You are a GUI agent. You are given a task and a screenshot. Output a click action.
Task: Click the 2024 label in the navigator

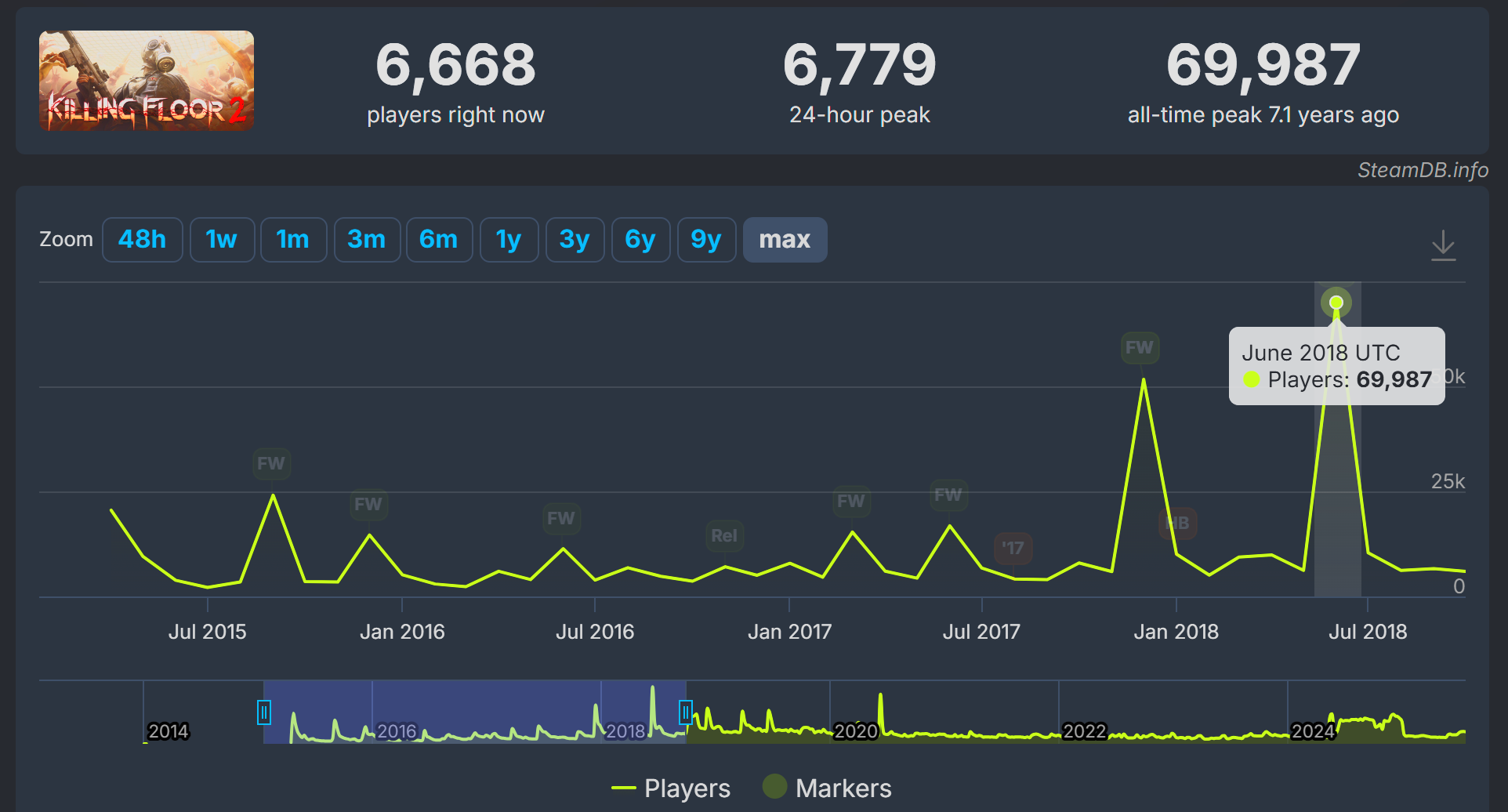point(1313,731)
